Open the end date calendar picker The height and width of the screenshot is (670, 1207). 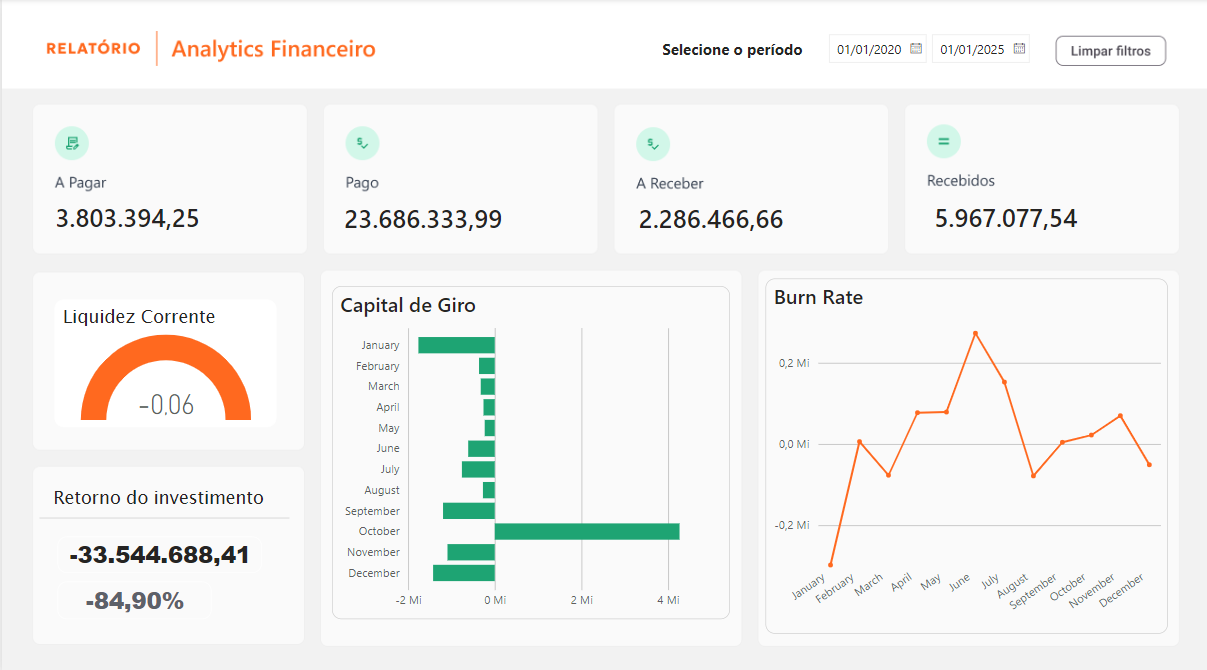coord(1019,48)
